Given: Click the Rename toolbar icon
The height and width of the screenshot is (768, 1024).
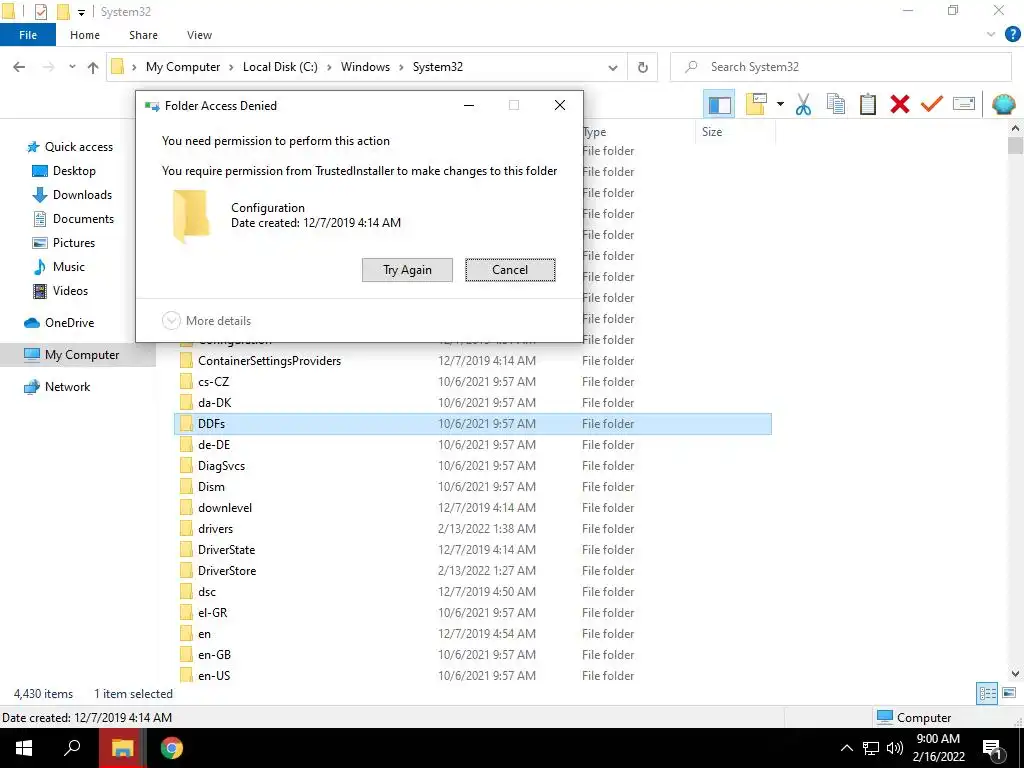Looking at the screenshot, I should (964, 104).
